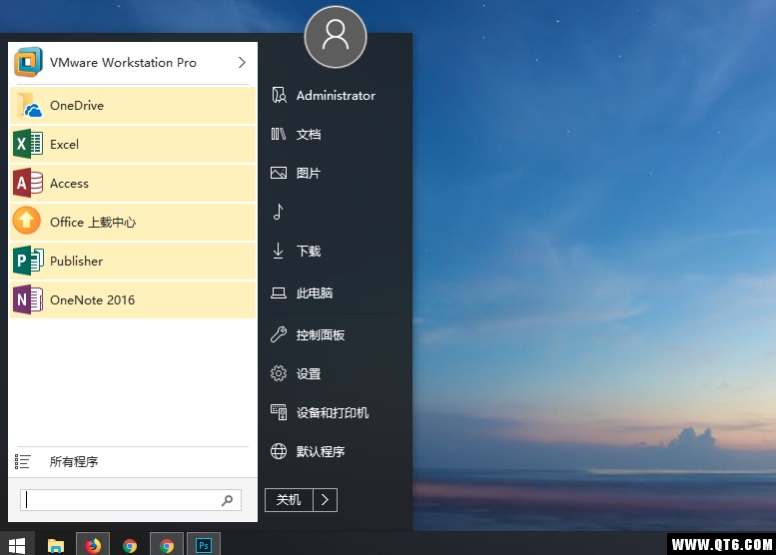Click the Administrator user folder icon
776x555 pixels.
[279, 95]
